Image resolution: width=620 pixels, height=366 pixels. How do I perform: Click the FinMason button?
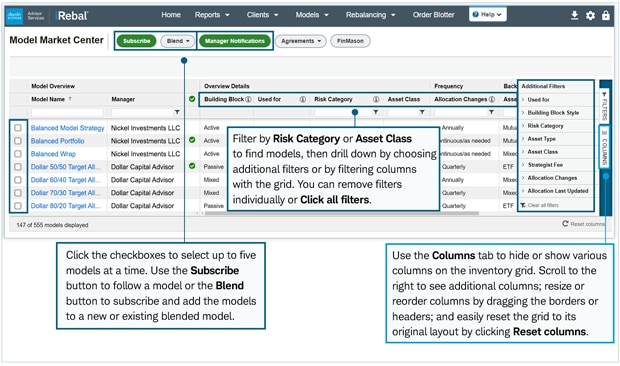tap(350, 41)
